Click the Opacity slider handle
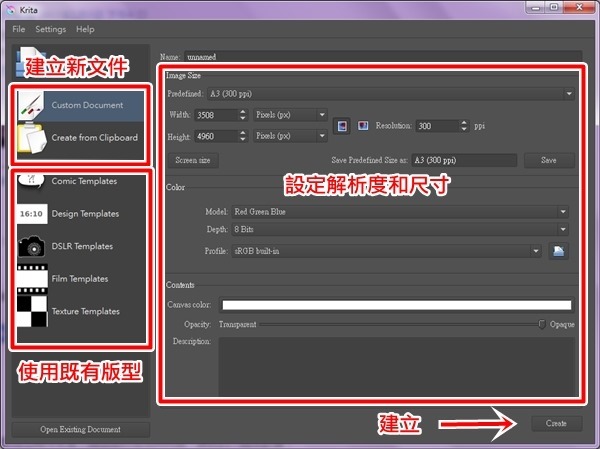This screenshot has height=449, width=600. click(x=542, y=325)
